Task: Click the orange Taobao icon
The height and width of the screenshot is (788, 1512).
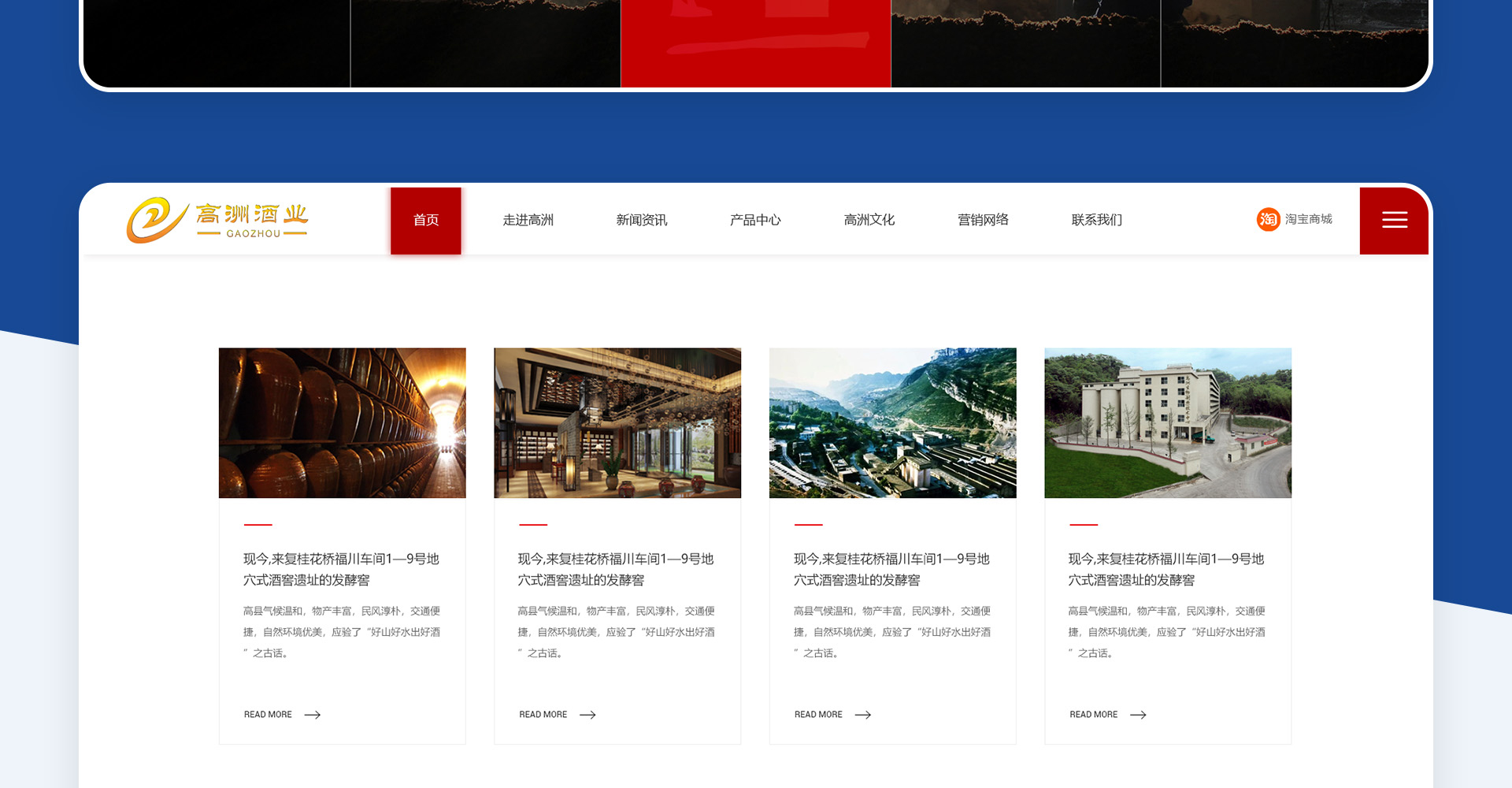Action: point(1268,220)
